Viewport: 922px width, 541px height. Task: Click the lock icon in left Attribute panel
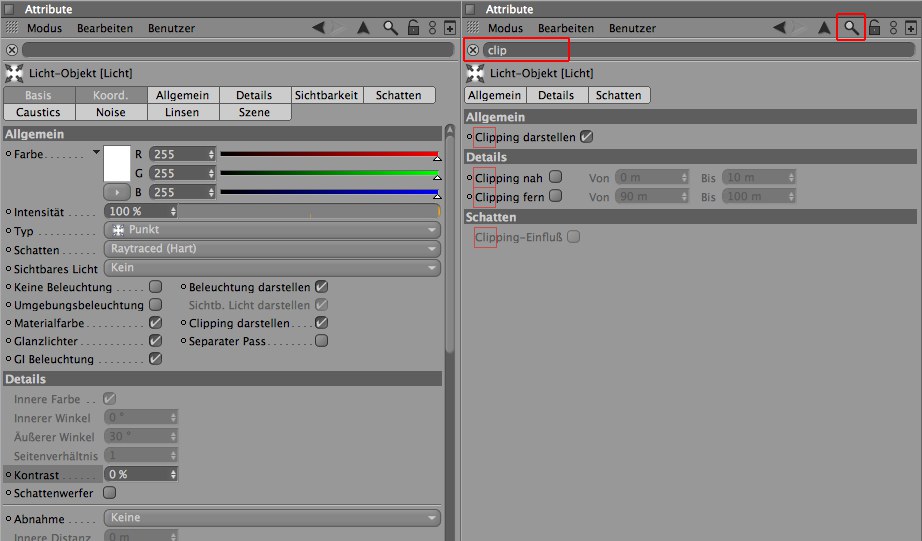(413, 28)
